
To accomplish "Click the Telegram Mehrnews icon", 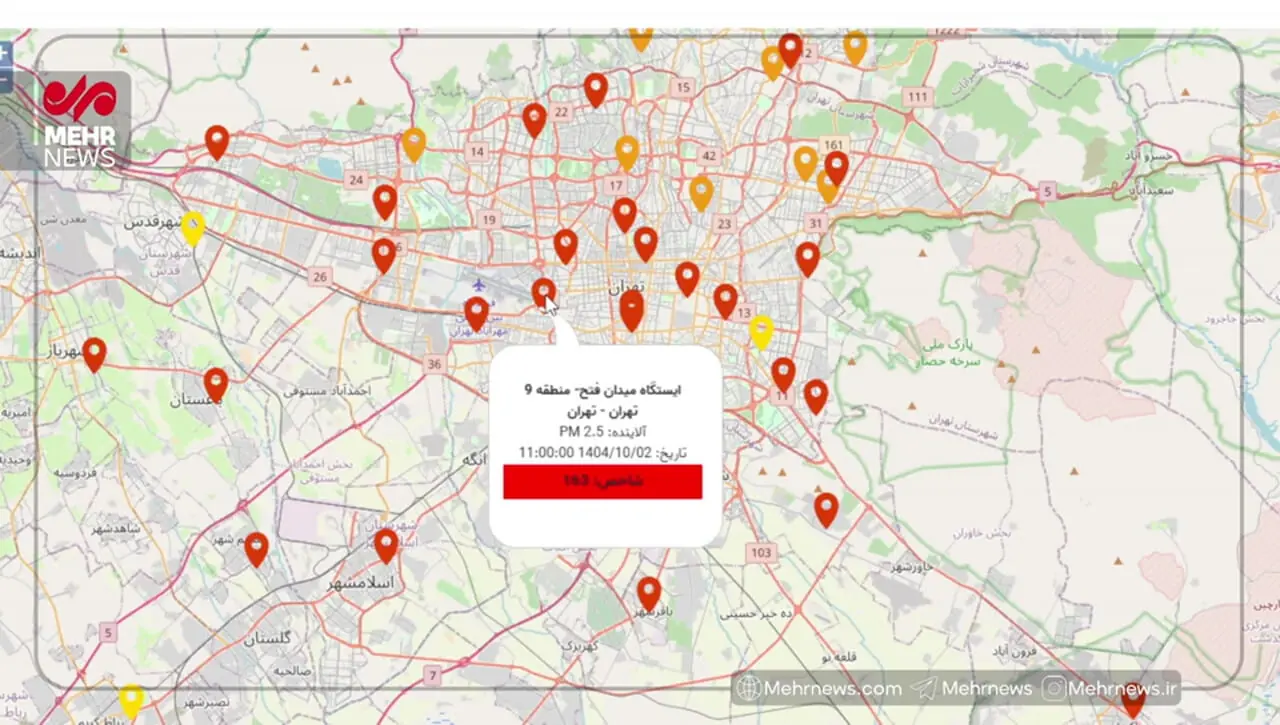I will pyautogui.click(x=926, y=688).
